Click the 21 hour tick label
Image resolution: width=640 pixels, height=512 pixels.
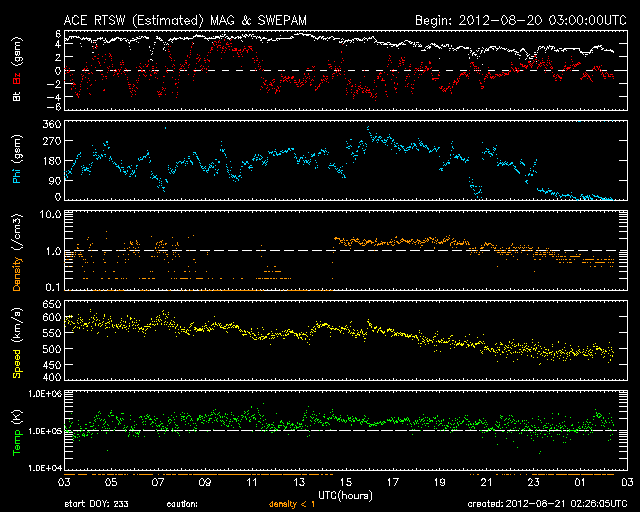click(487, 483)
